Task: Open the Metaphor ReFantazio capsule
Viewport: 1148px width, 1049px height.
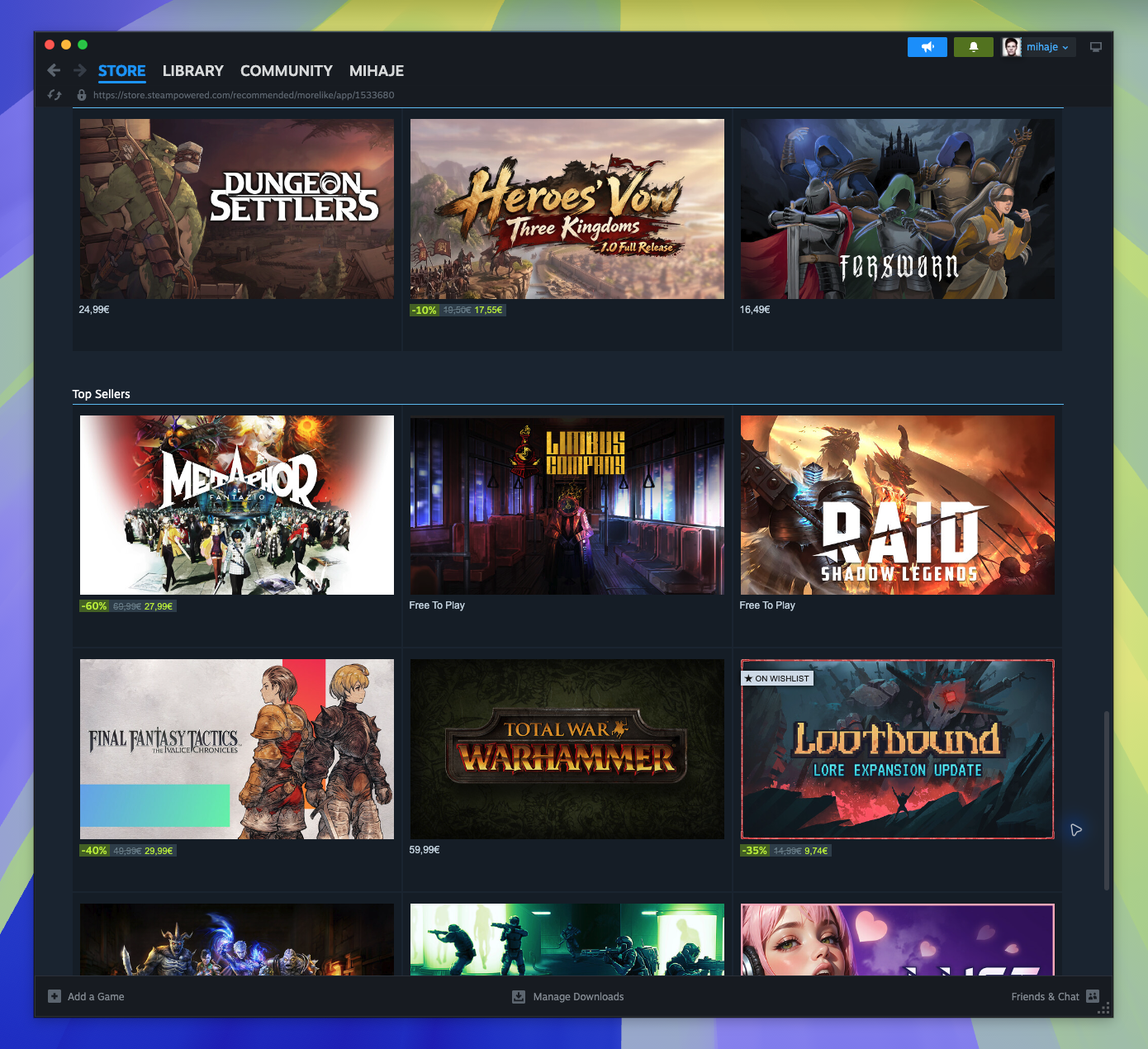Action: pos(237,506)
